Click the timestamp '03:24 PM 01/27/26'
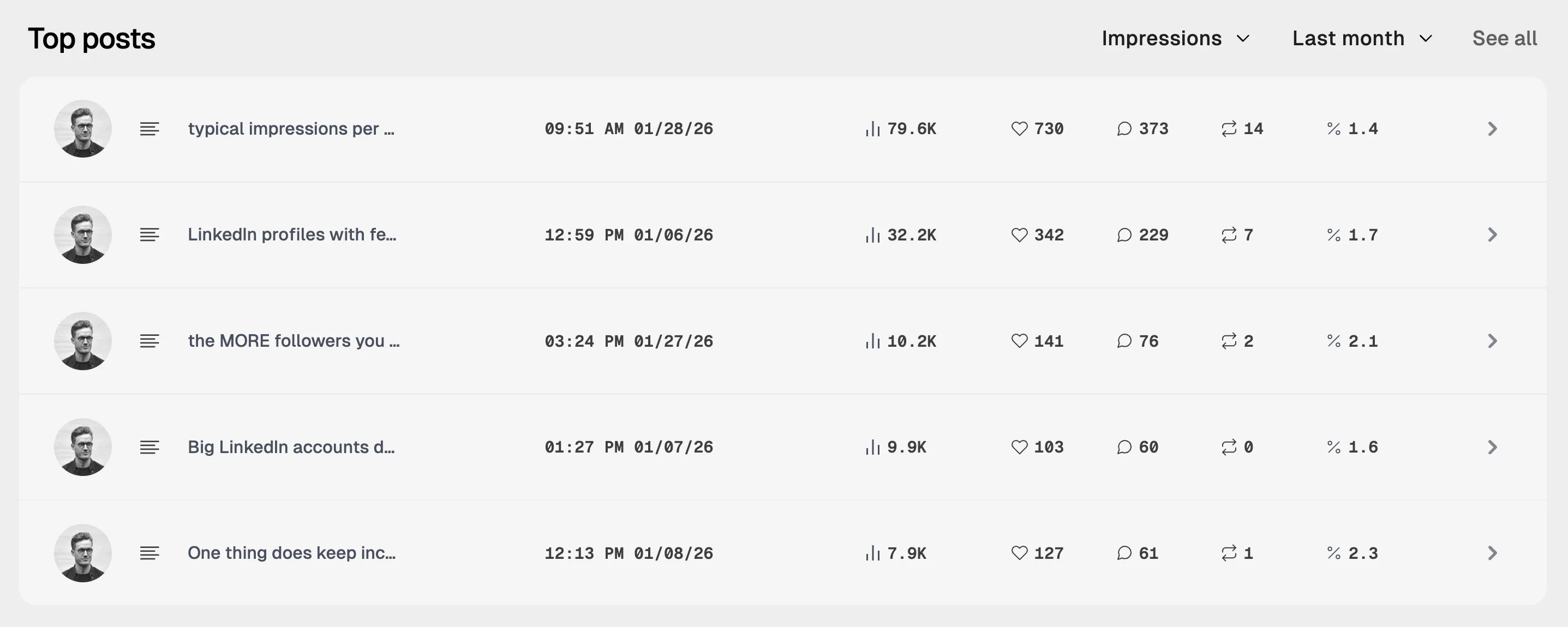This screenshot has width=1568, height=627. coord(629,341)
